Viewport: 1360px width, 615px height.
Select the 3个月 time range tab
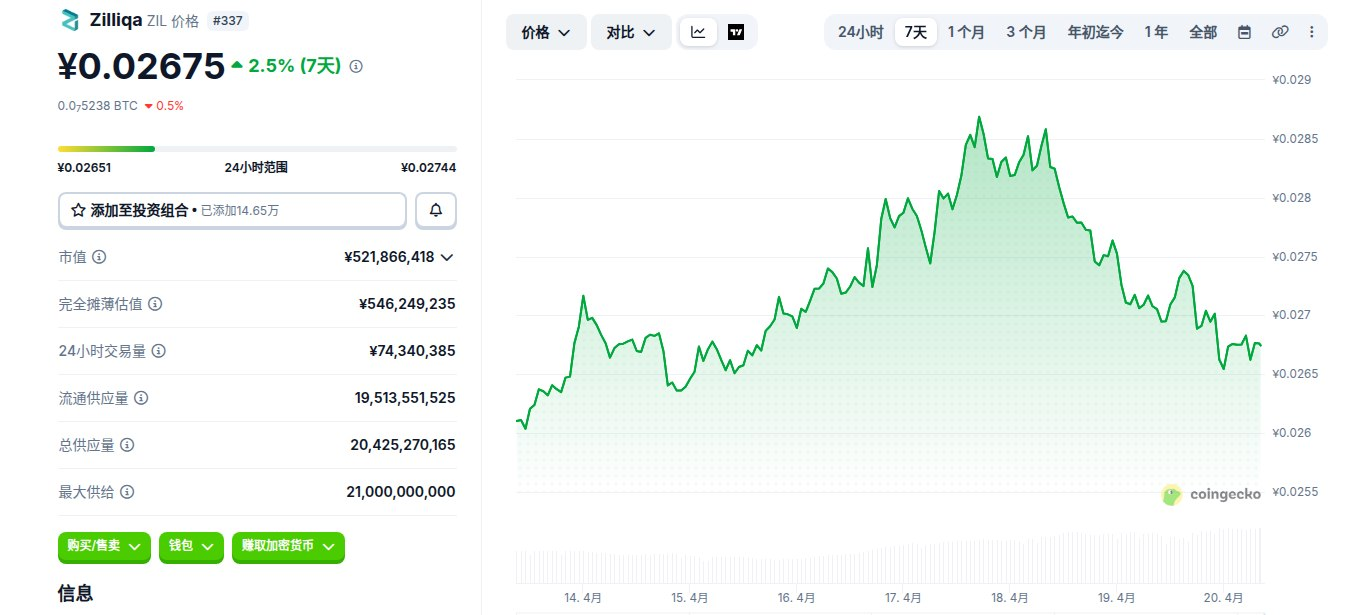[1026, 32]
